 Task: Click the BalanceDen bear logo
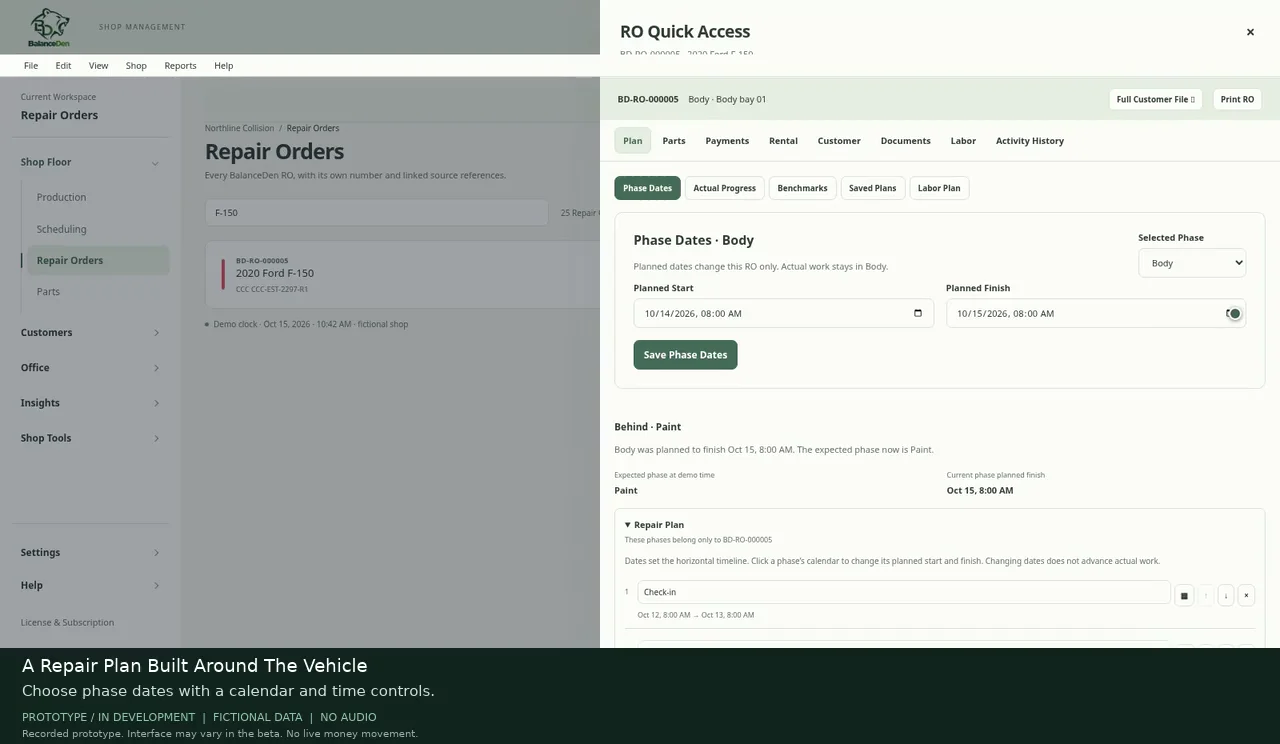pyautogui.click(x=49, y=28)
